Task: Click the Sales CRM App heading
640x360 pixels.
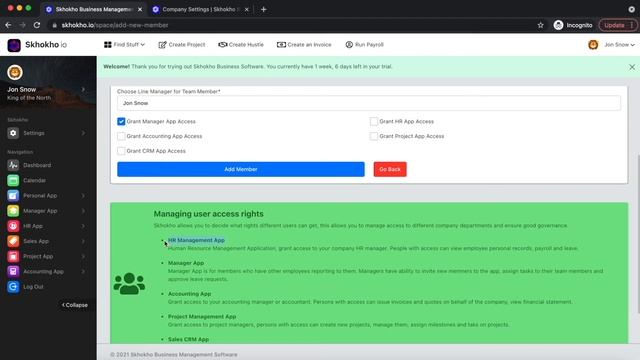Action: (x=189, y=340)
